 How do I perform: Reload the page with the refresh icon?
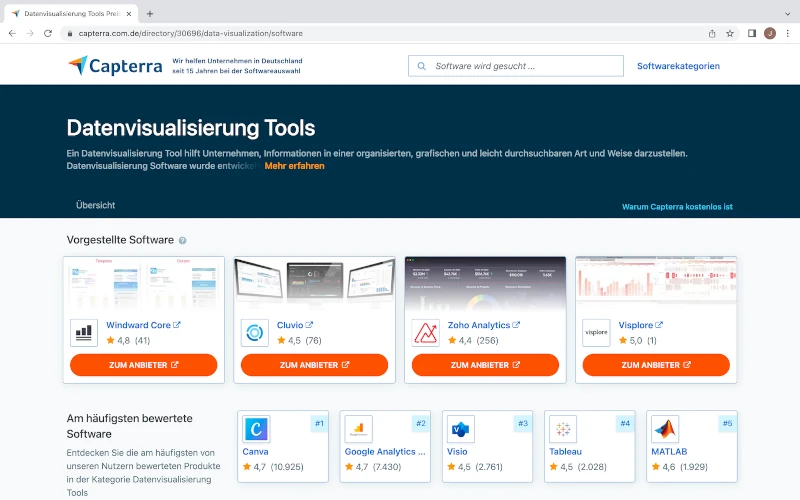pyautogui.click(x=48, y=33)
